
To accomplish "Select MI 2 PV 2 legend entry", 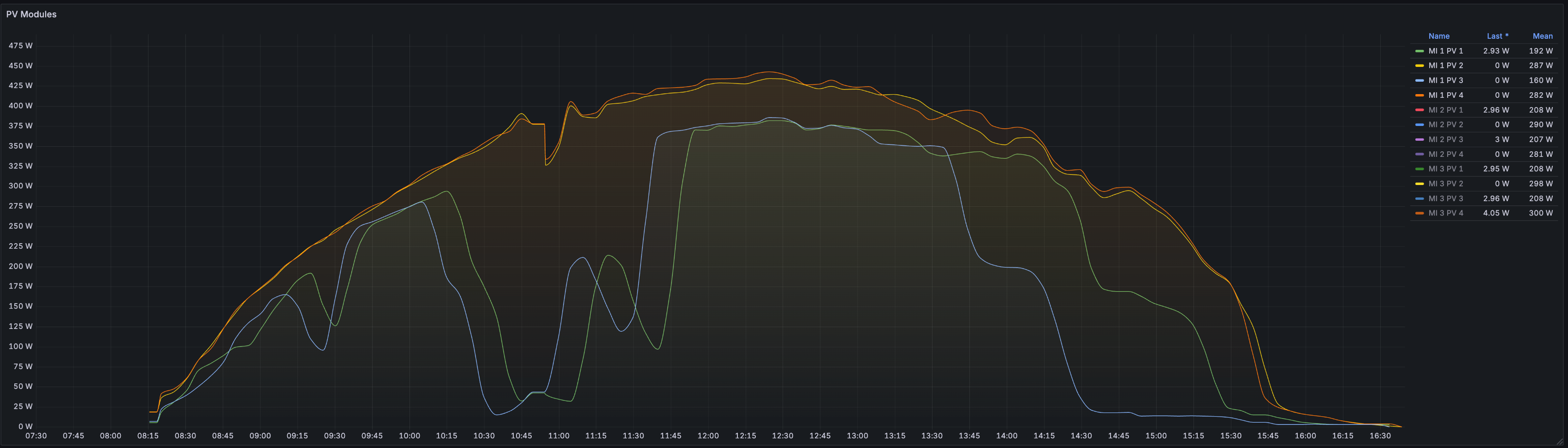I will point(1446,125).
